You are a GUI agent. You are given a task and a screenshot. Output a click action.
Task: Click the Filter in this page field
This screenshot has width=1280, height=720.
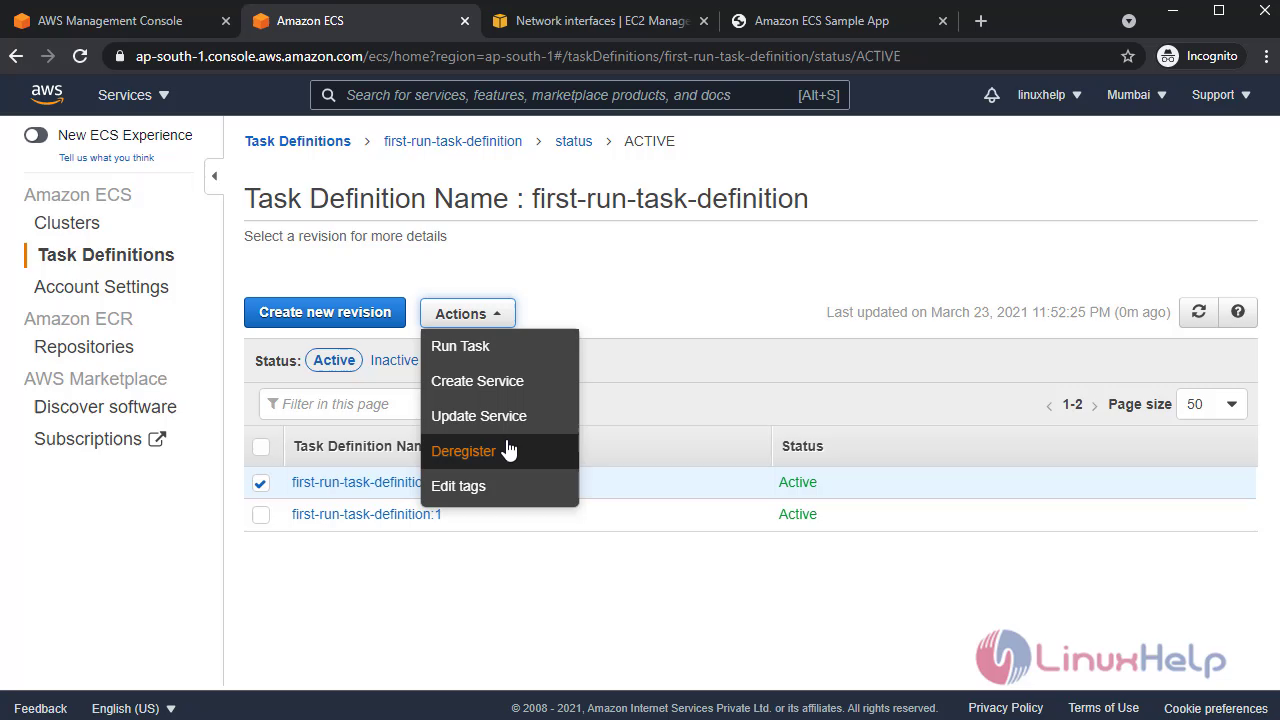click(x=340, y=404)
